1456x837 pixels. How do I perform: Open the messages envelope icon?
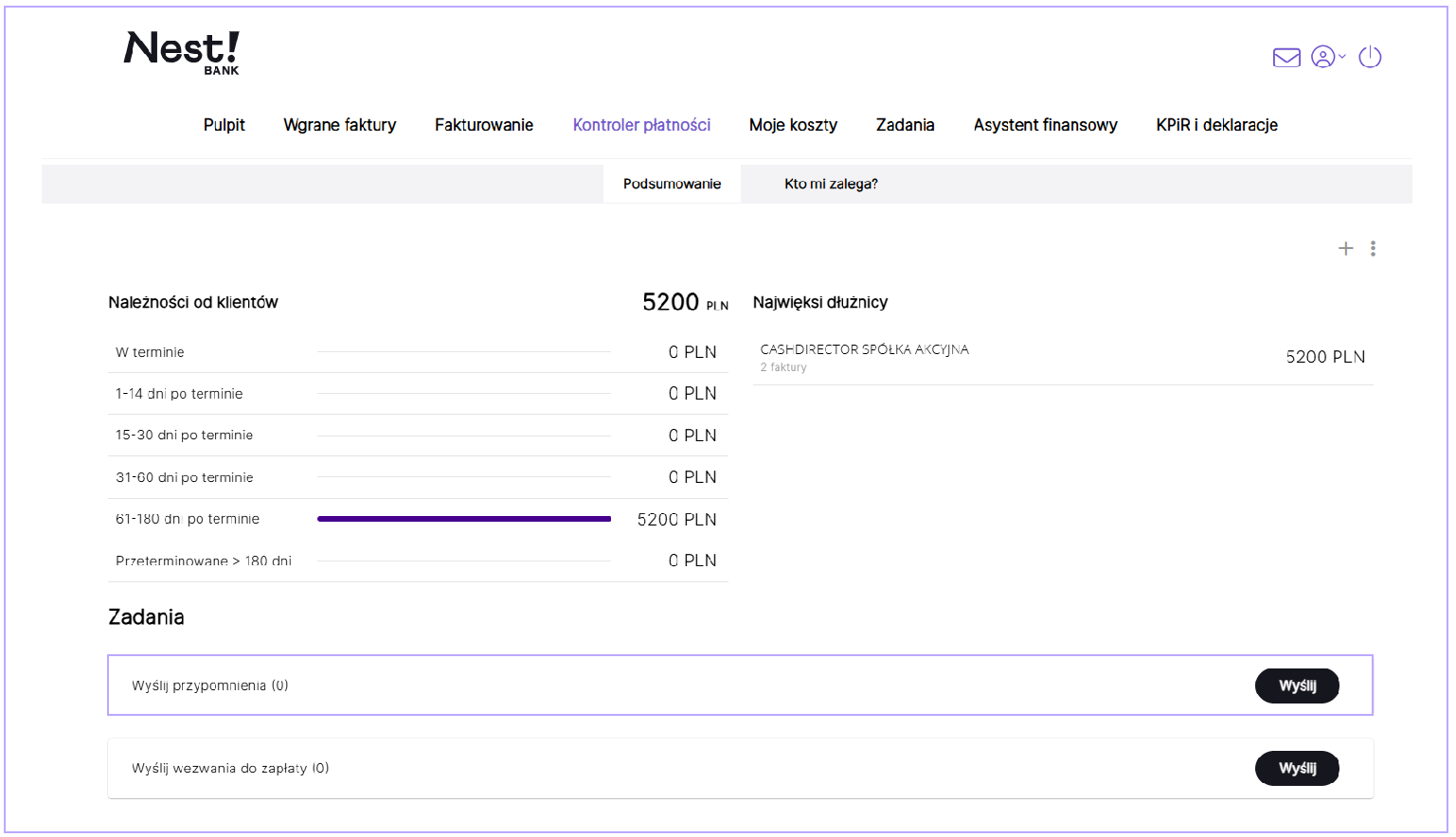(x=1286, y=58)
